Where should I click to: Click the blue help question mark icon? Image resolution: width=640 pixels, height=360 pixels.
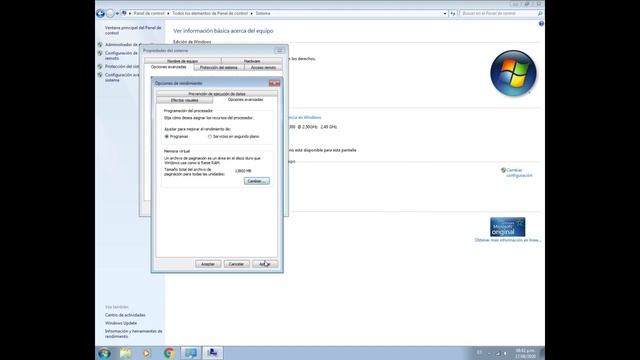[x=541, y=24]
